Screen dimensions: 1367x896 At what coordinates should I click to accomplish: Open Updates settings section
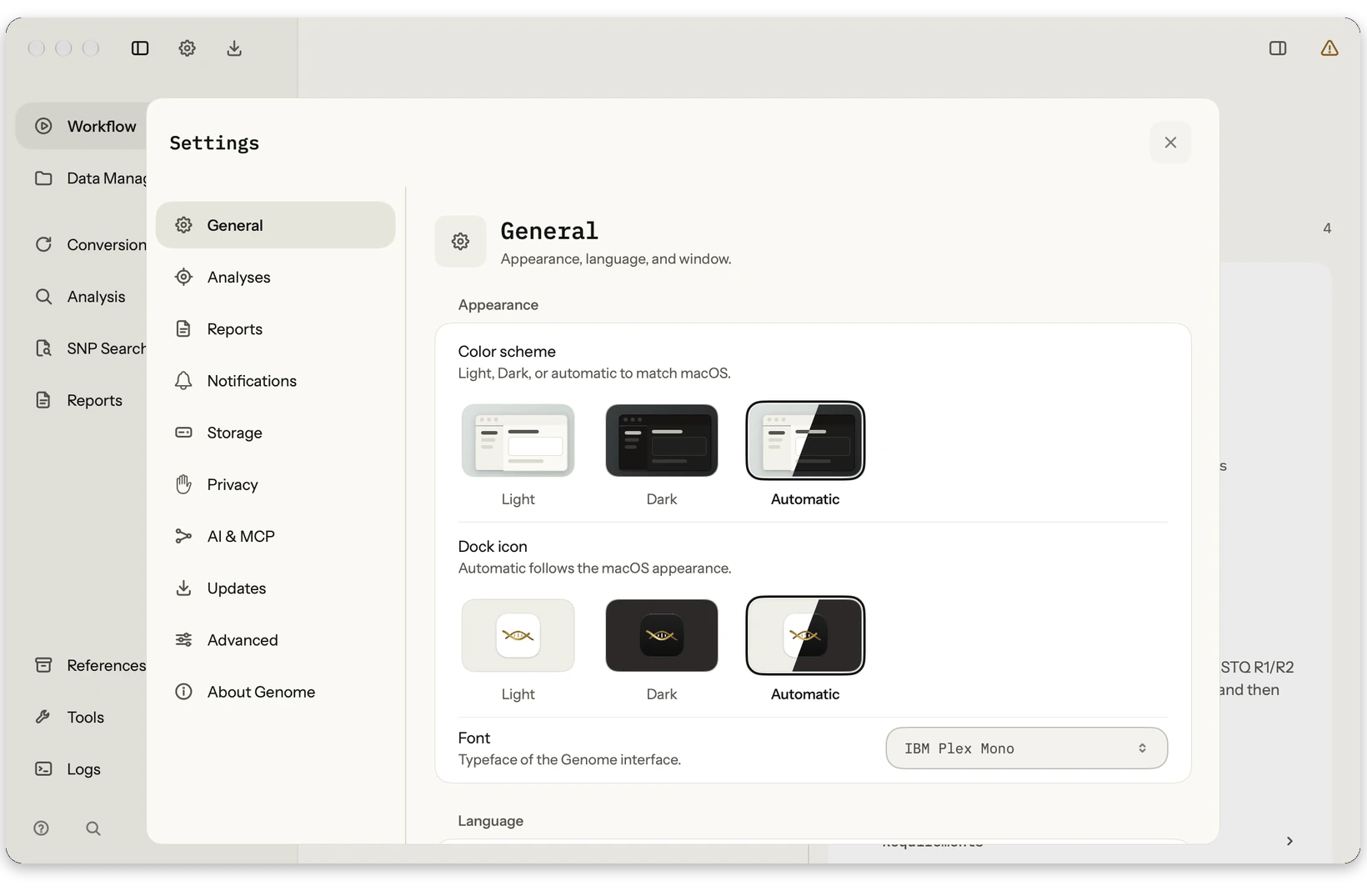tap(275, 588)
